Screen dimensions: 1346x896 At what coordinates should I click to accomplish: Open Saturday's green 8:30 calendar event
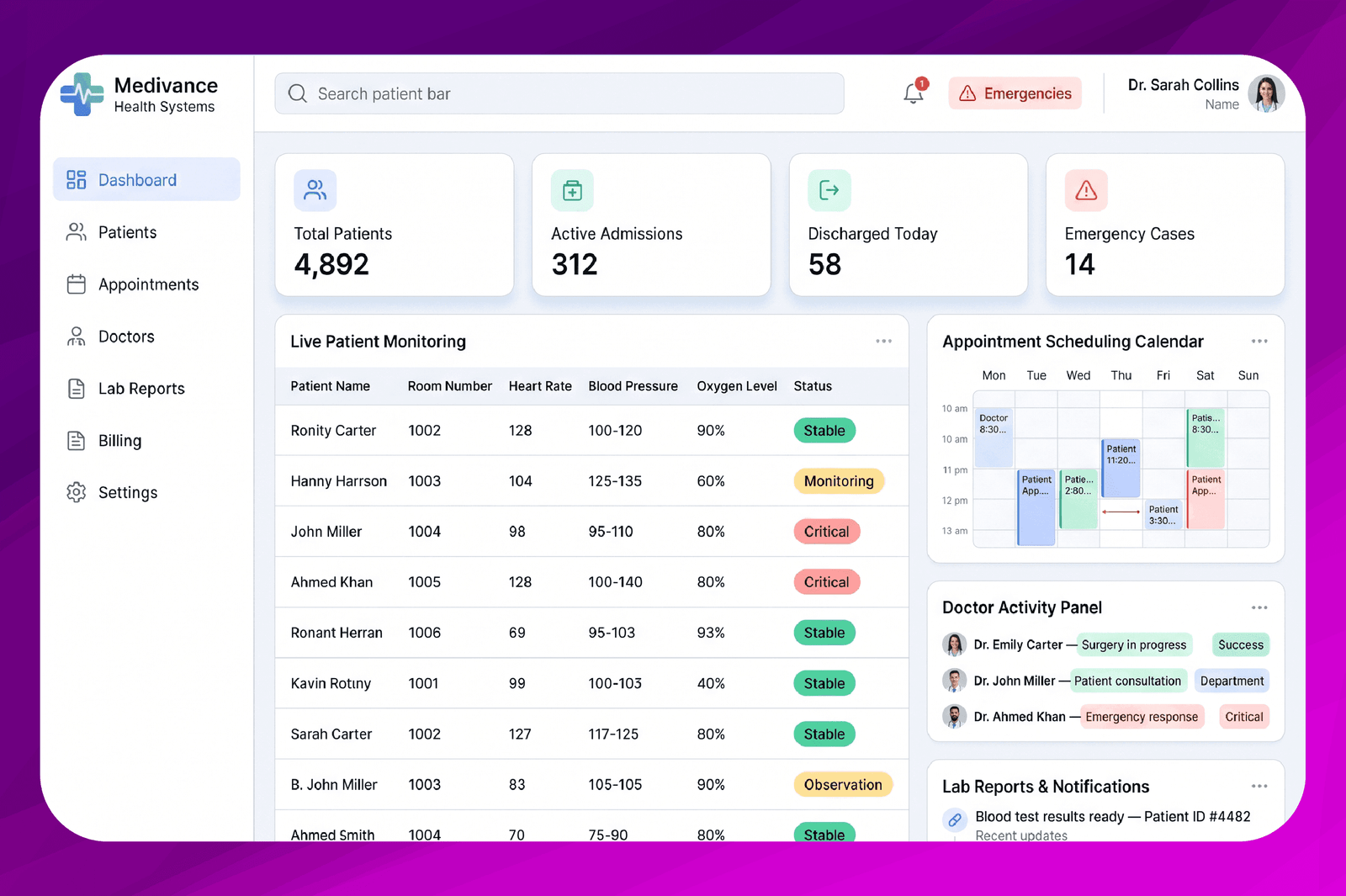point(1206,437)
